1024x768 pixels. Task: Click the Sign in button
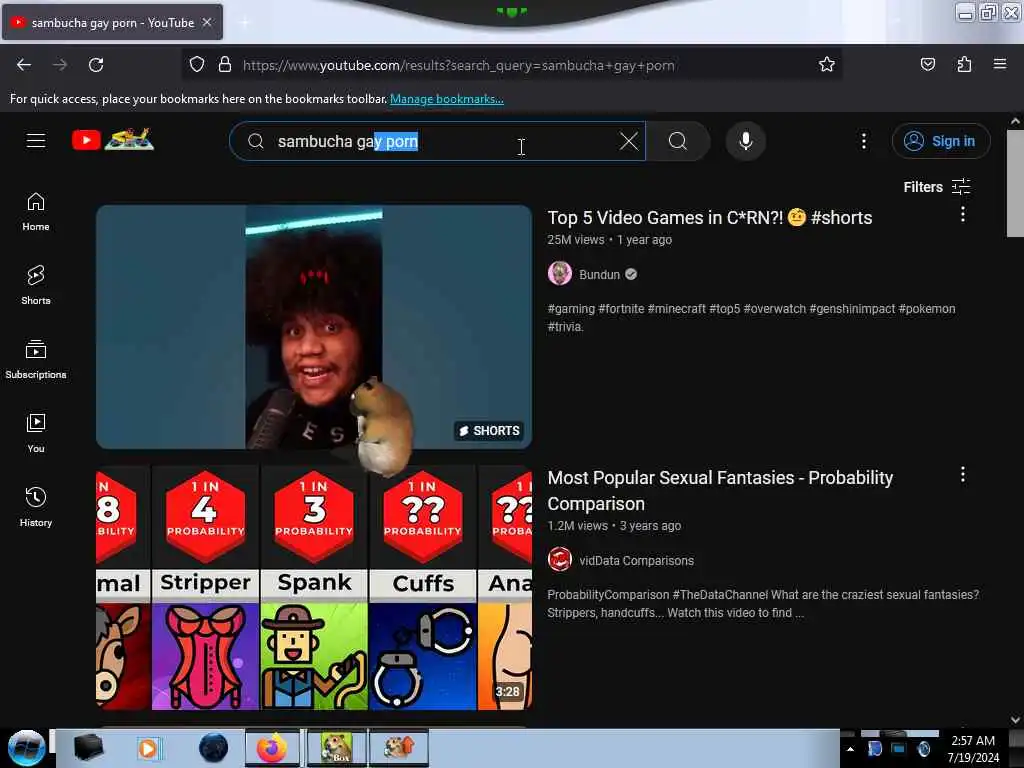[941, 141]
